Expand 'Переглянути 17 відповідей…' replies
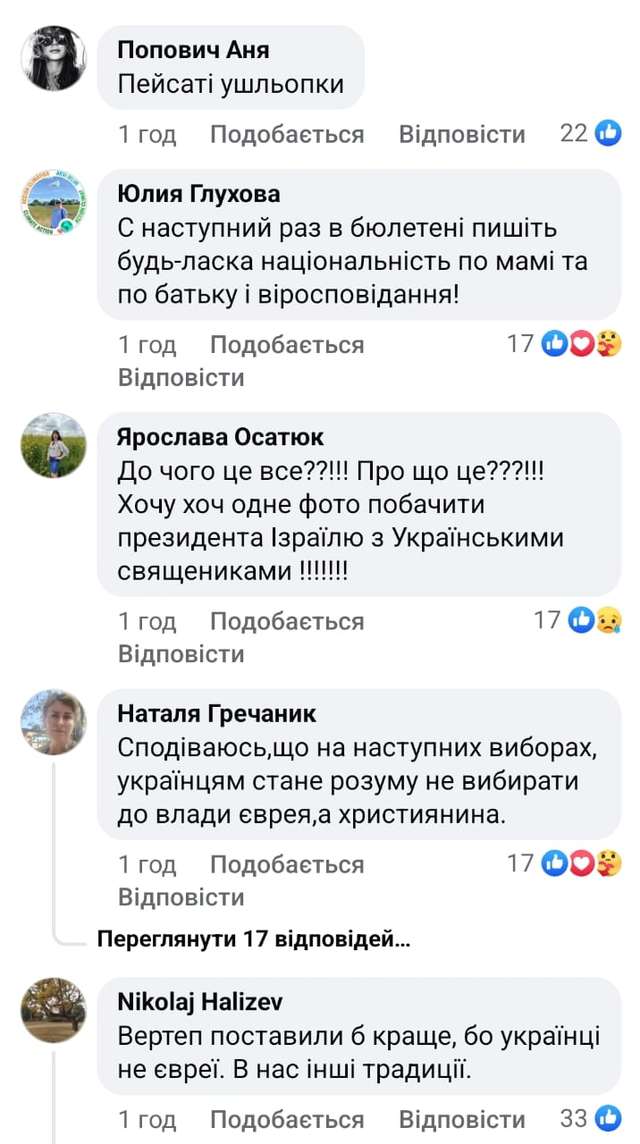The width and height of the screenshot is (640, 1144). click(x=253, y=940)
